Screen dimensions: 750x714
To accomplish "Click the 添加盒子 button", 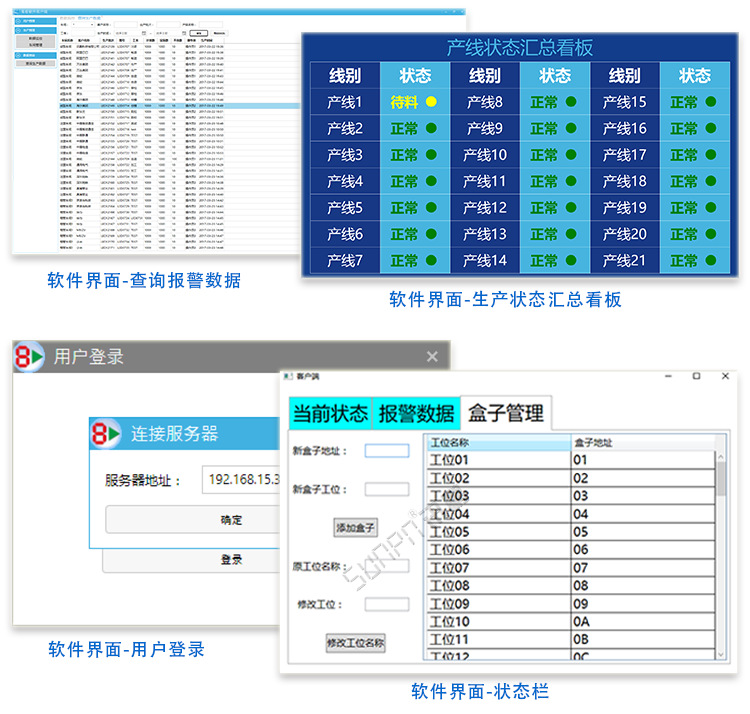I will click(355, 527).
